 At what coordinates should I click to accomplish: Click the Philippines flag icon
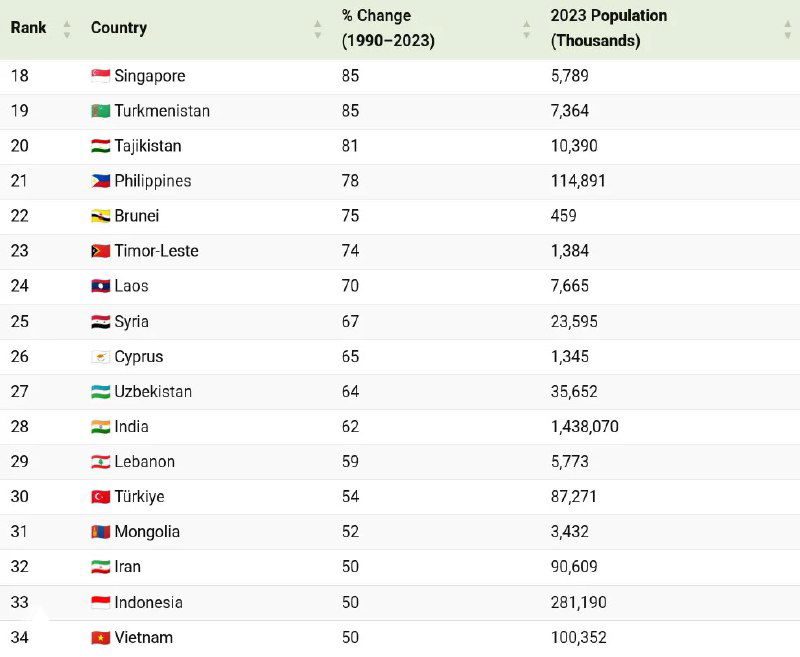click(100, 181)
